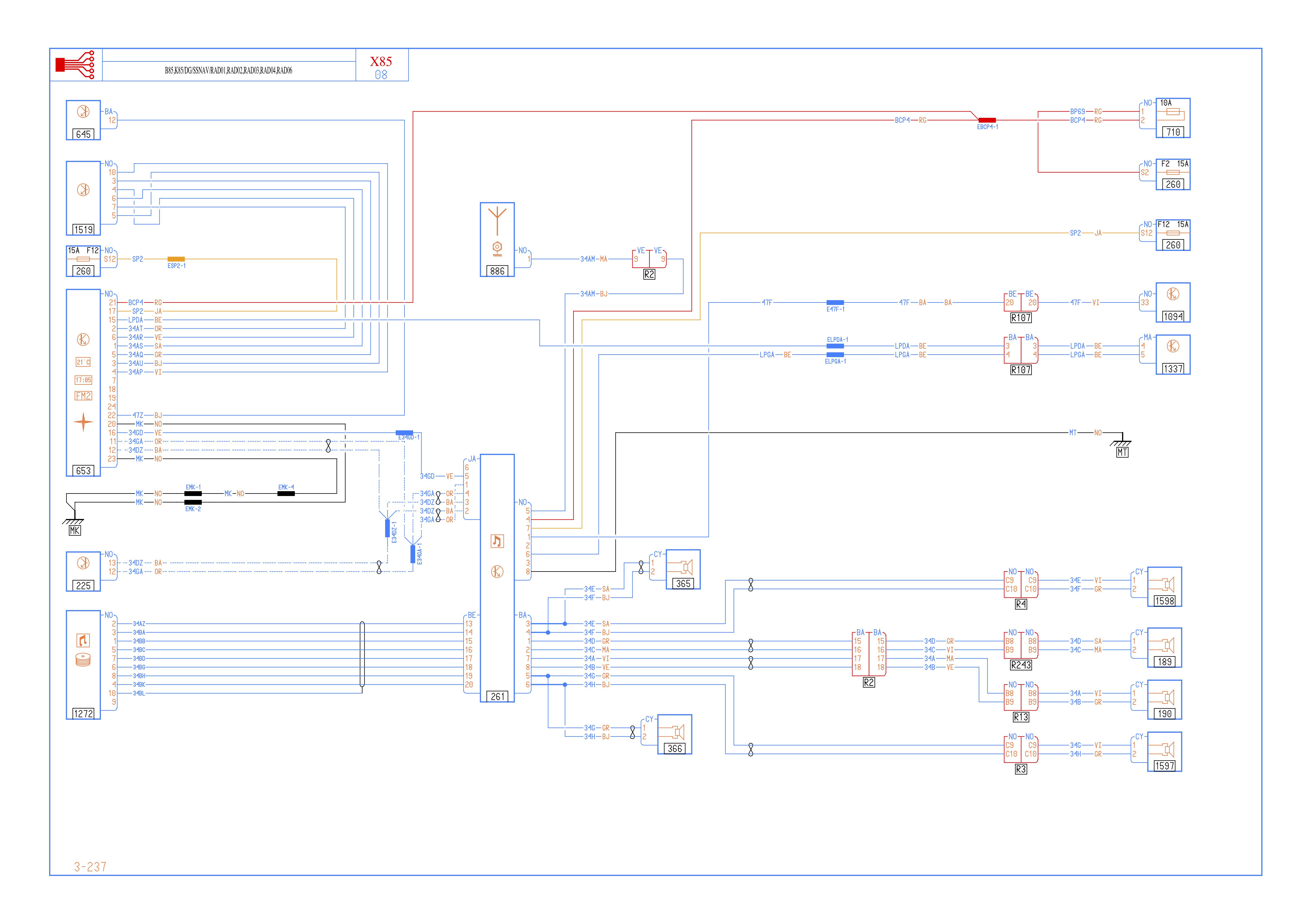Select the four-point star icon in component 653
Image resolution: width=1307 pixels, height=924 pixels.
pos(83,422)
